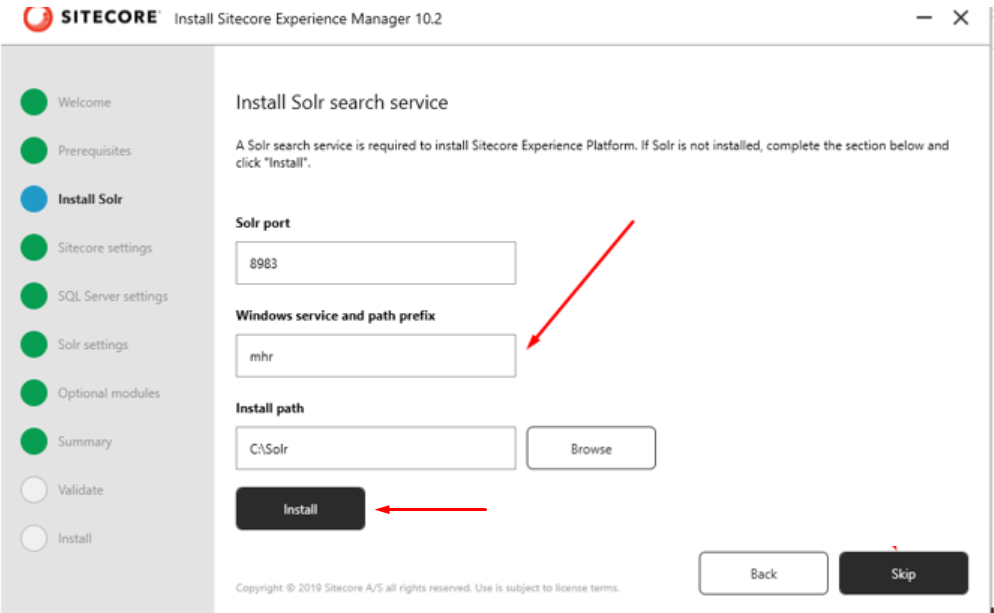The height and width of the screenshot is (613, 994).
Task: Click the Solr settings step circle
Action: pyautogui.click(x=34, y=344)
